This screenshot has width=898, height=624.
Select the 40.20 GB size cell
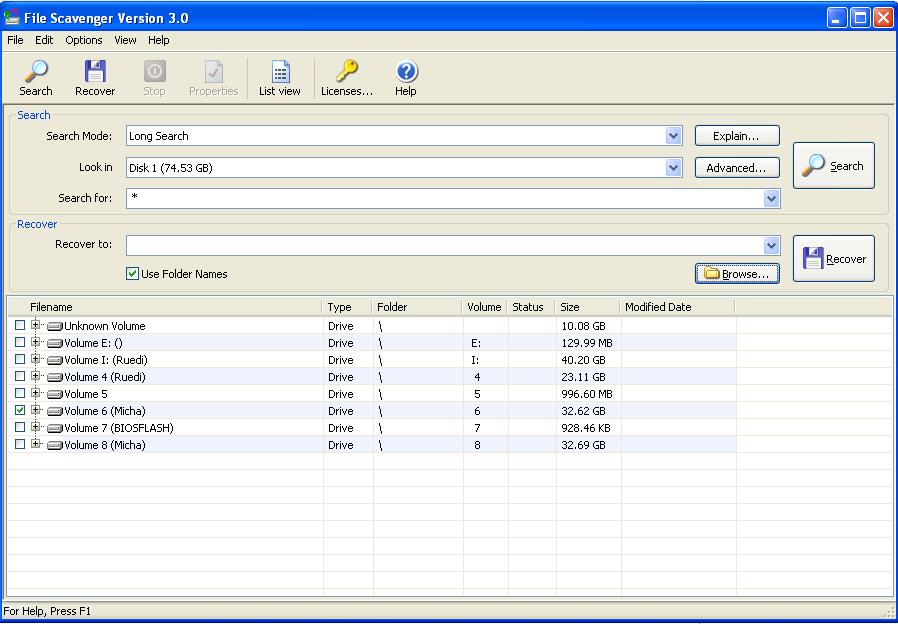coord(588,360)
